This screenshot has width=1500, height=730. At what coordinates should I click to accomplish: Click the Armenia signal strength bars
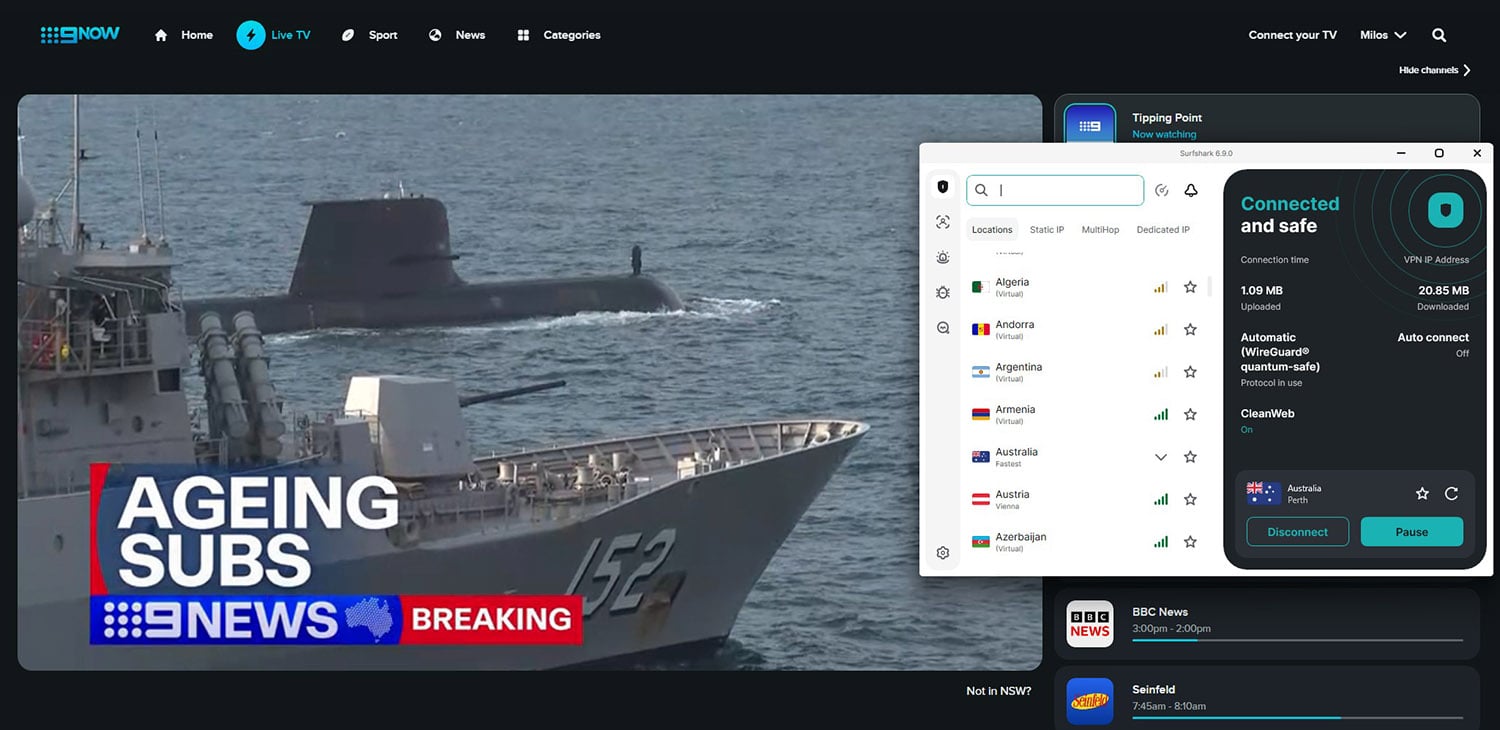1161,414
